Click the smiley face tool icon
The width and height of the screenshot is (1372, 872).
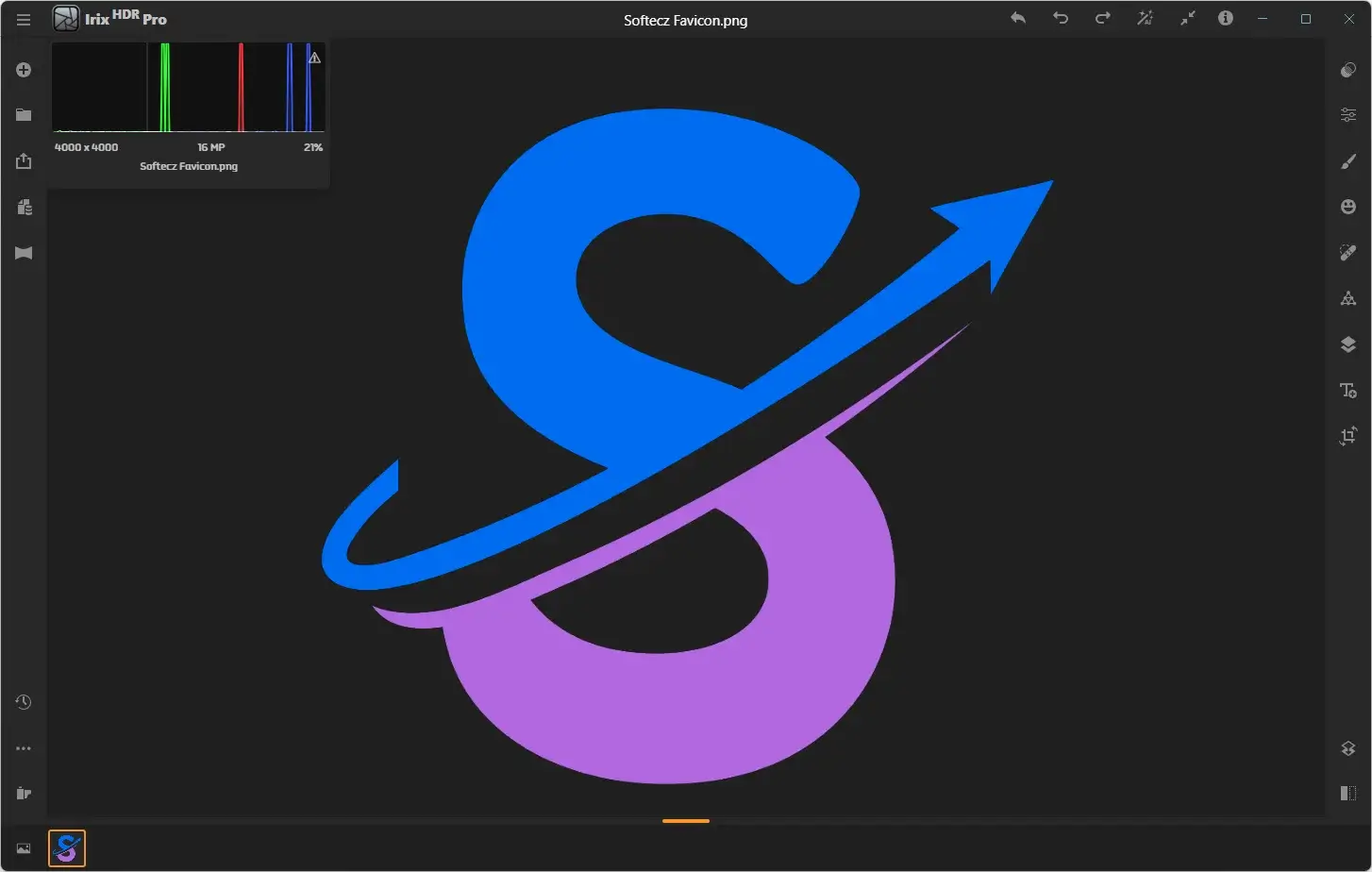point(1348,207)
